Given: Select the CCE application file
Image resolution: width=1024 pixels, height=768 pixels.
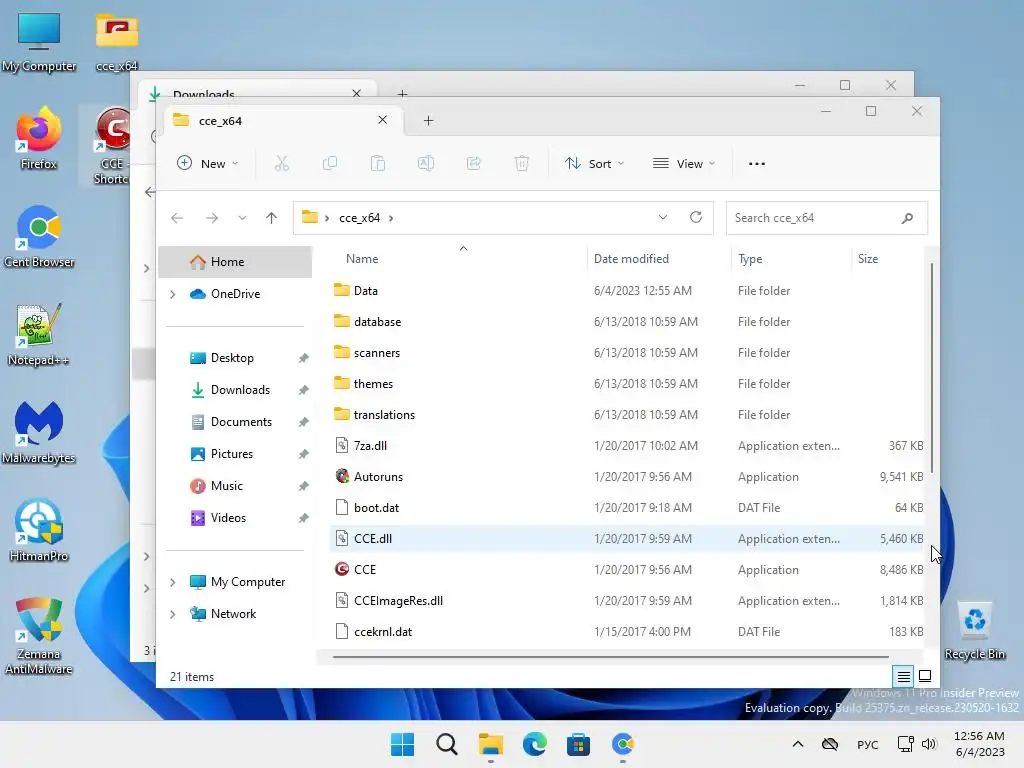Looking at the screenshot, I should point(627,569).
